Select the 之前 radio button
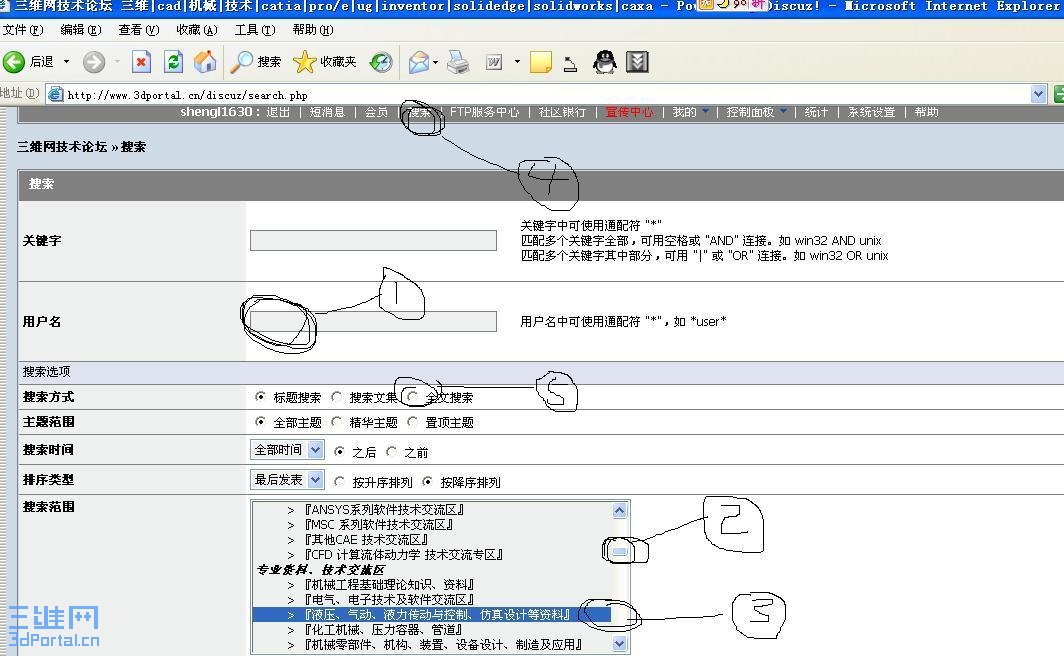Image resolution: width=1064 pixels, height=656 pixels. pos(392,451)
